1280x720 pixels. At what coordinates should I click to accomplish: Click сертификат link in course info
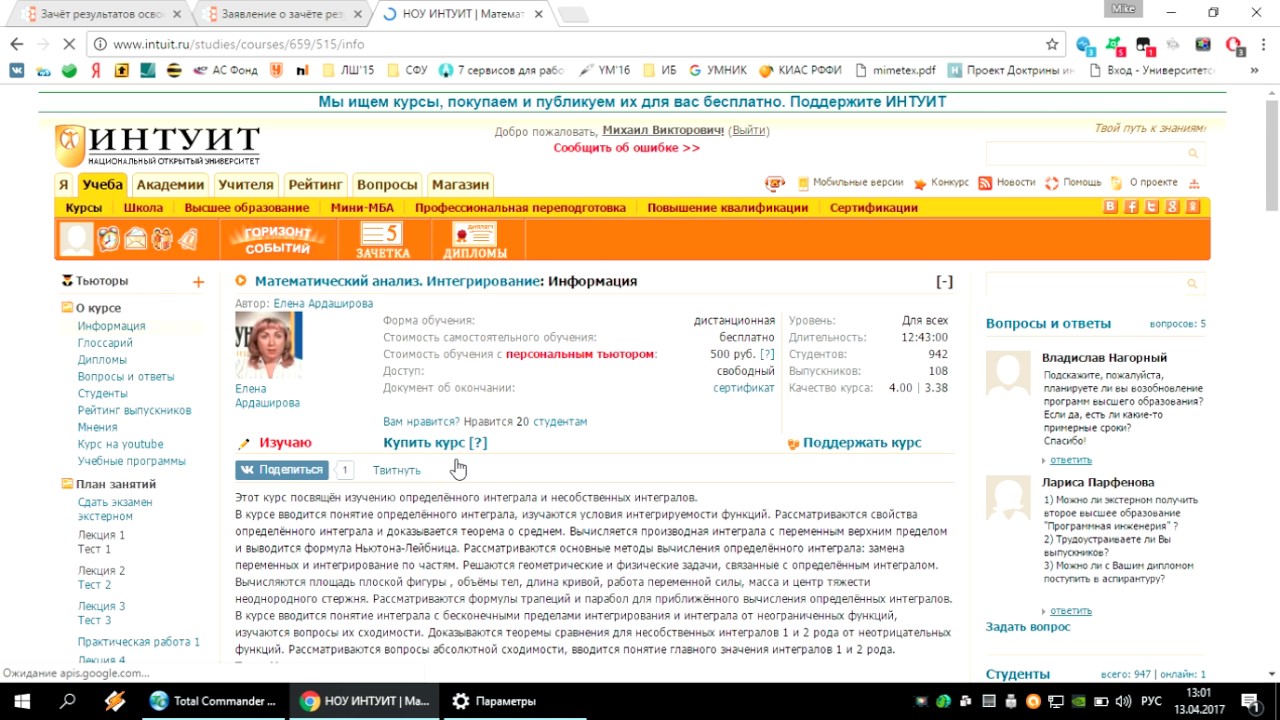tap(744, 388)
